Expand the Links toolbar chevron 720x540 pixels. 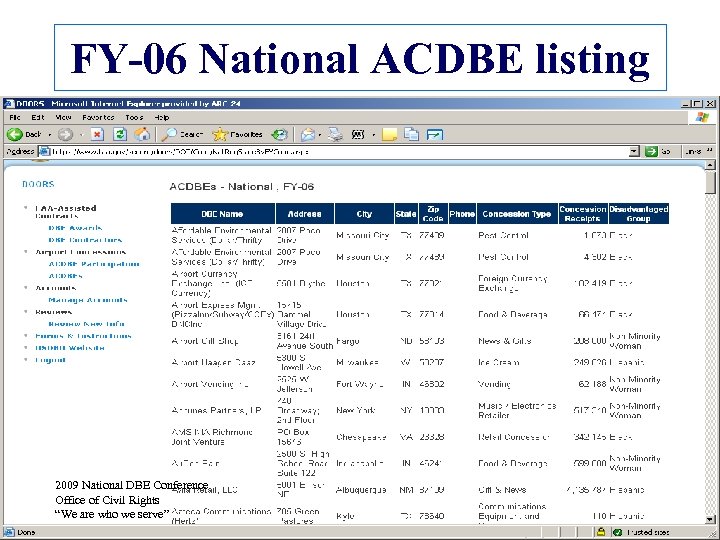coord(709,150)
